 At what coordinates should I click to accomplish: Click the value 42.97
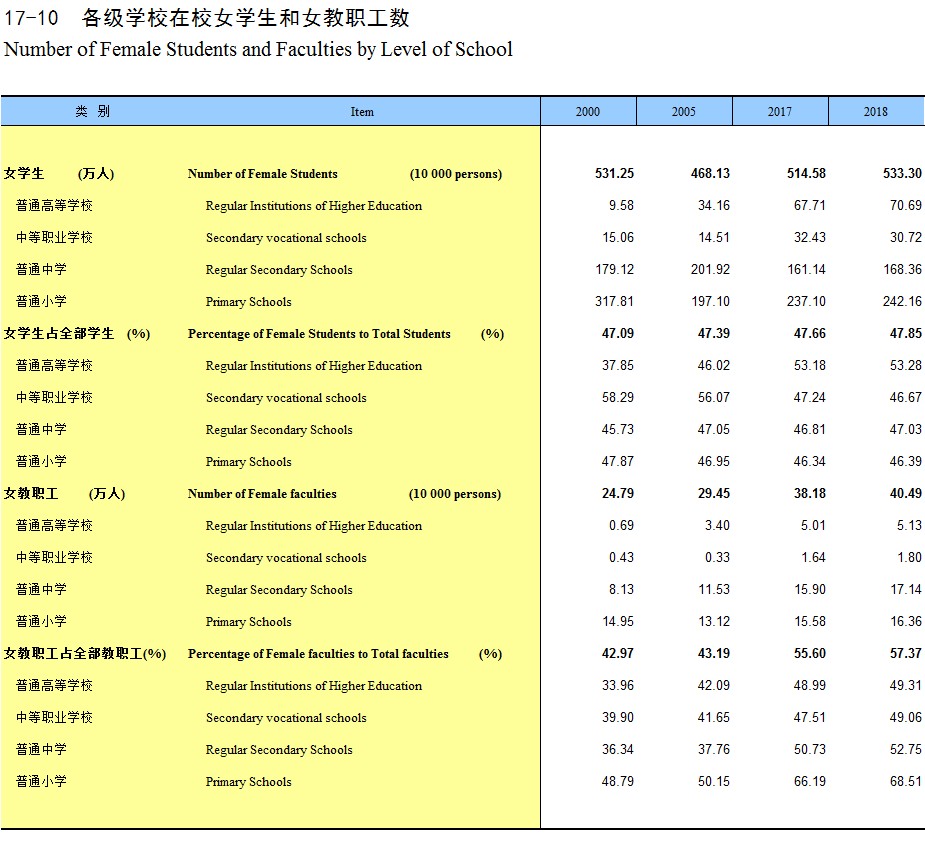point(618,653)
